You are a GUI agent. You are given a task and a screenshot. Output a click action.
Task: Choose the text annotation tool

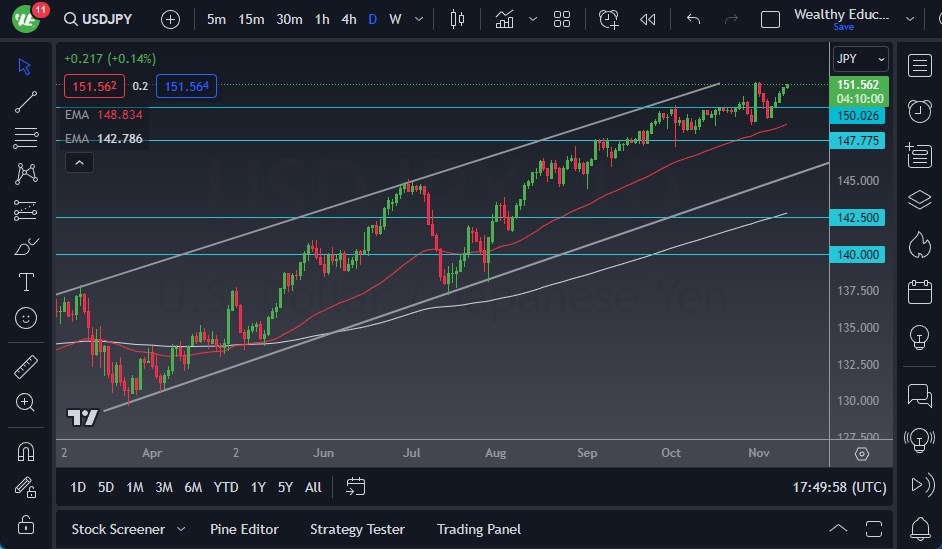tap(26, 282)
